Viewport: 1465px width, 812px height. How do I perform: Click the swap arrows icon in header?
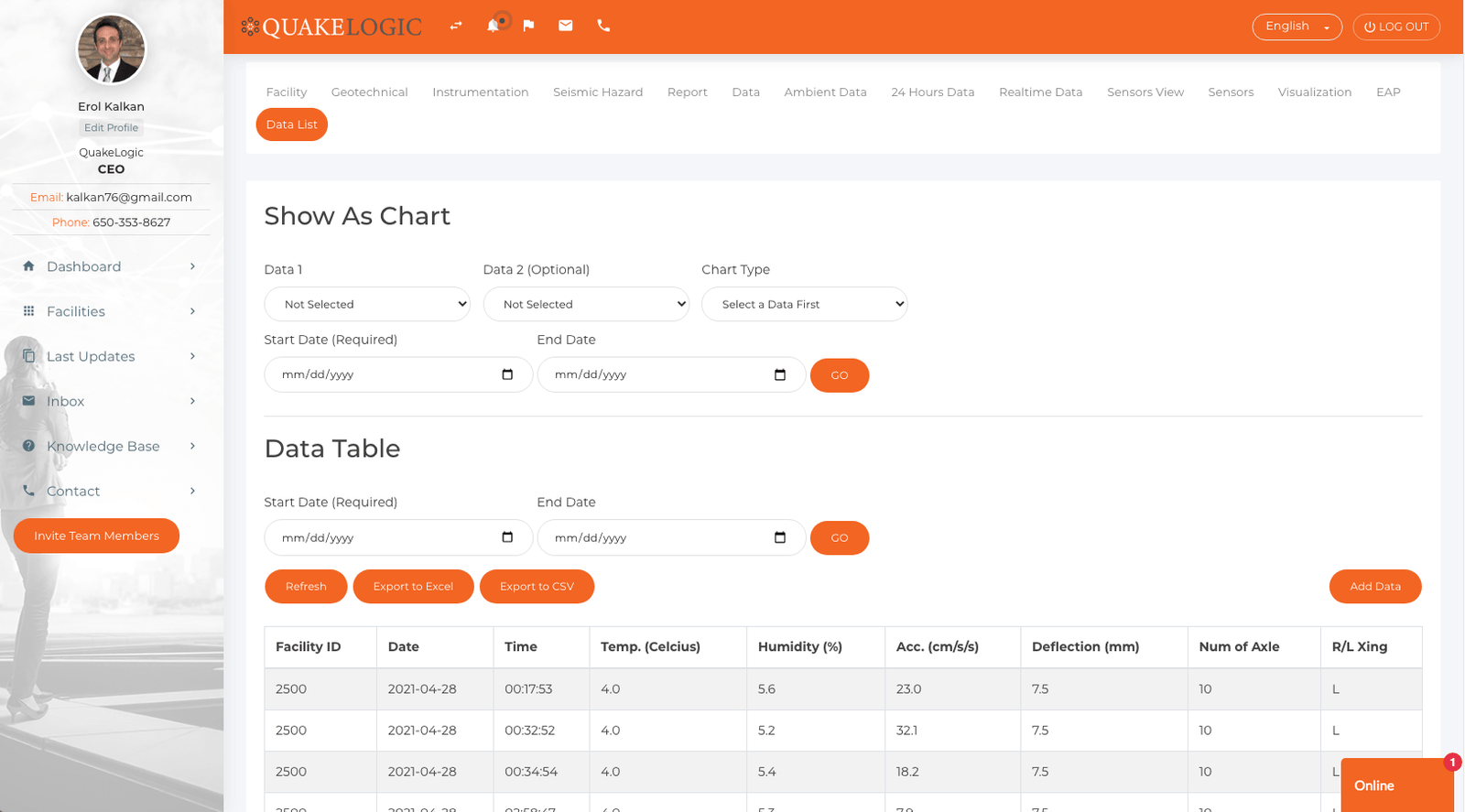tap(455, 26)
